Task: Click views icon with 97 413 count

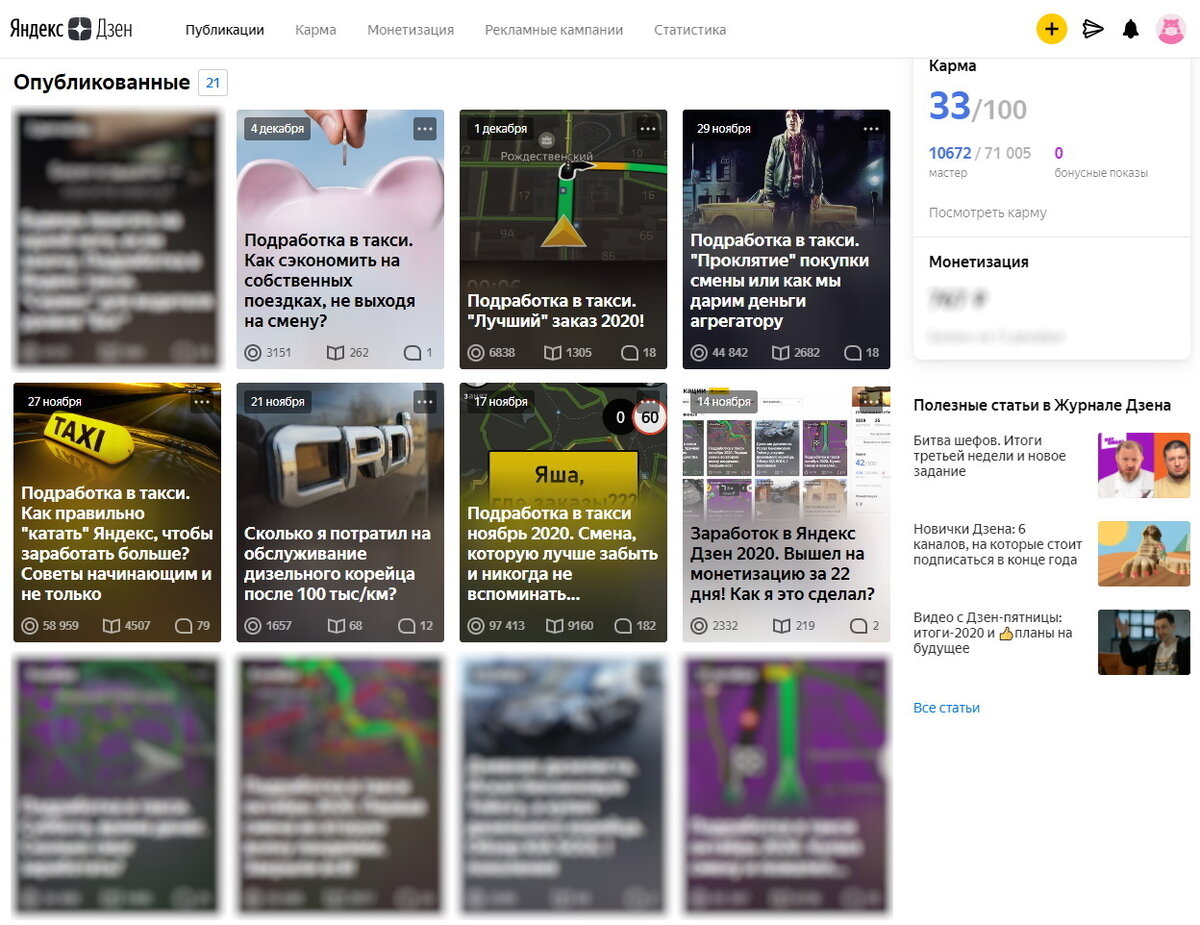Action: click(x=476, y=626)
